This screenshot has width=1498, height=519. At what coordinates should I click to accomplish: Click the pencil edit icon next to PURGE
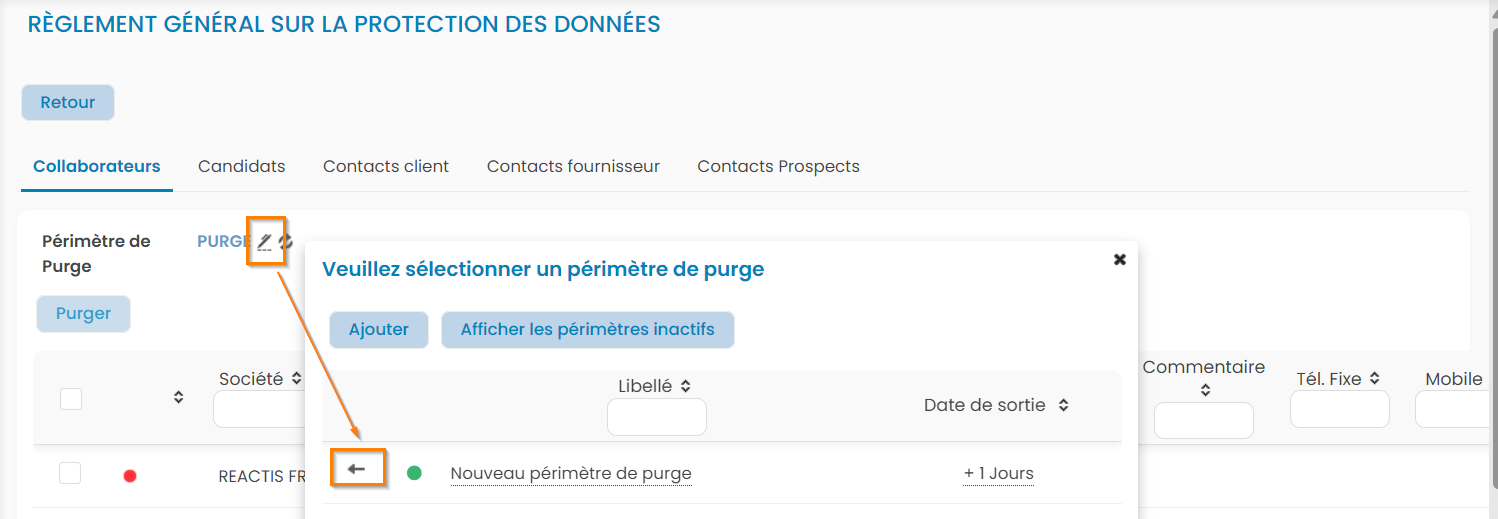coord(264,241)
